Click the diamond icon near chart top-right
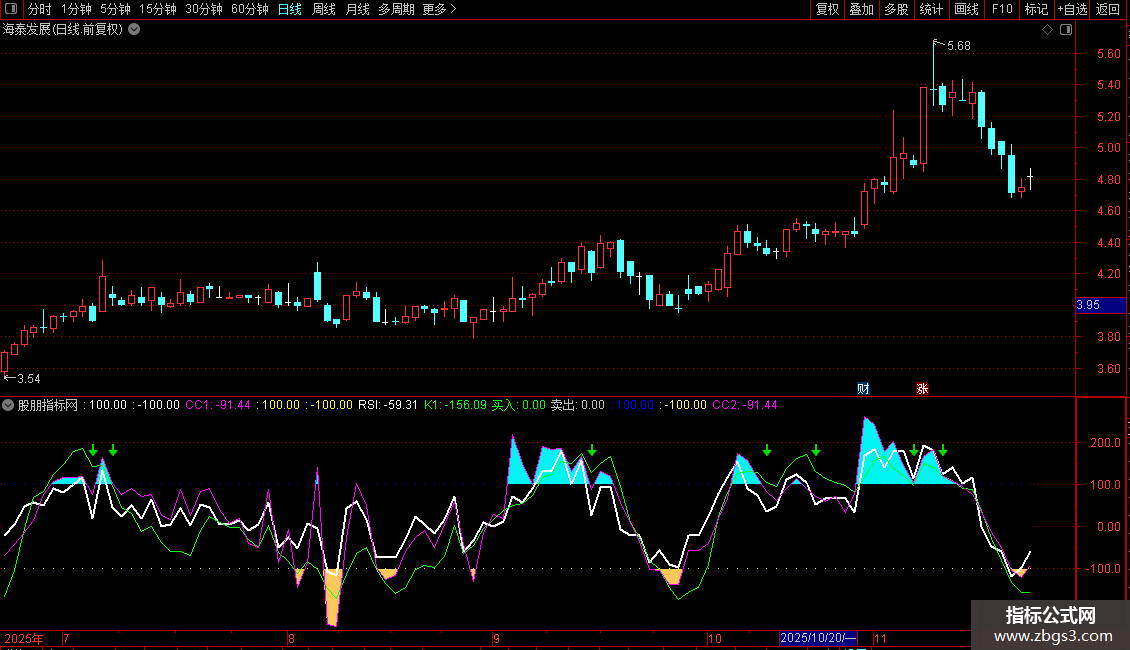The width and height of the screenshot is (1130, 650). click(x=1047, y=30)
